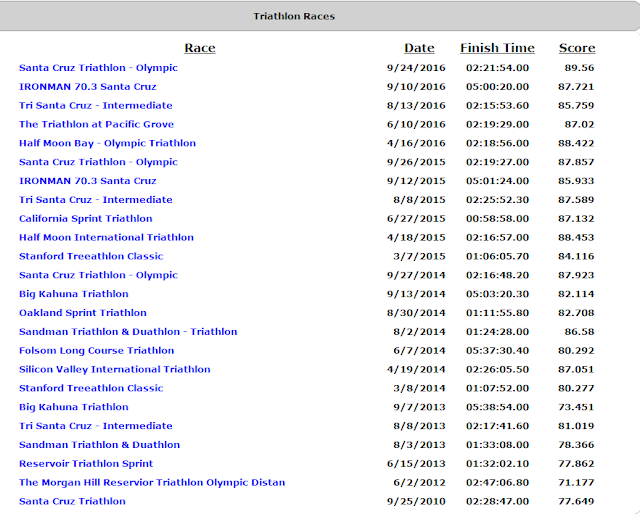Select the date 8/30/2014

point(416,313)
